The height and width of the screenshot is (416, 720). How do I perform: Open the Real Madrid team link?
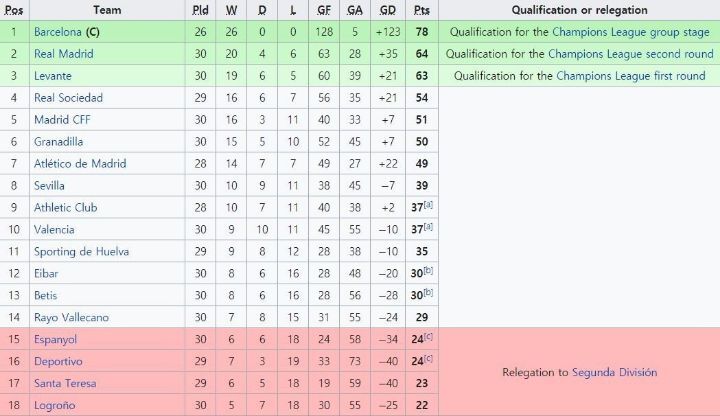click(63, 54)
